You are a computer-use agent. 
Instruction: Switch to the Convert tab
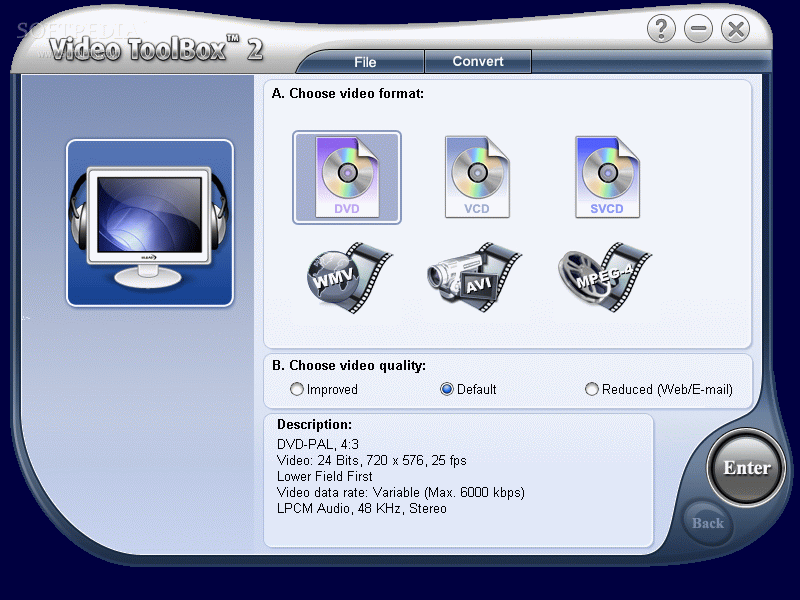tap(478, 62)
